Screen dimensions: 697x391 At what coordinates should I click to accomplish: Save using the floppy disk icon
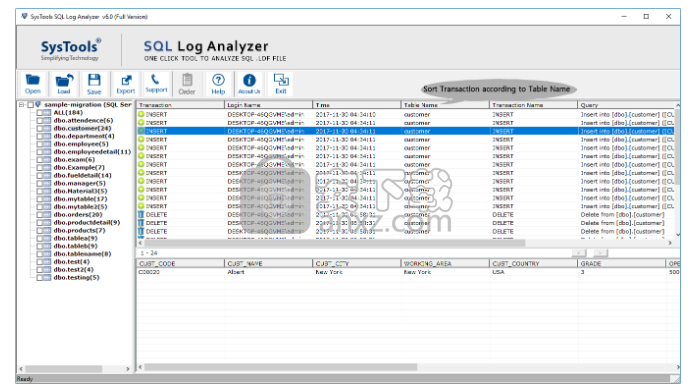[94, 84]
